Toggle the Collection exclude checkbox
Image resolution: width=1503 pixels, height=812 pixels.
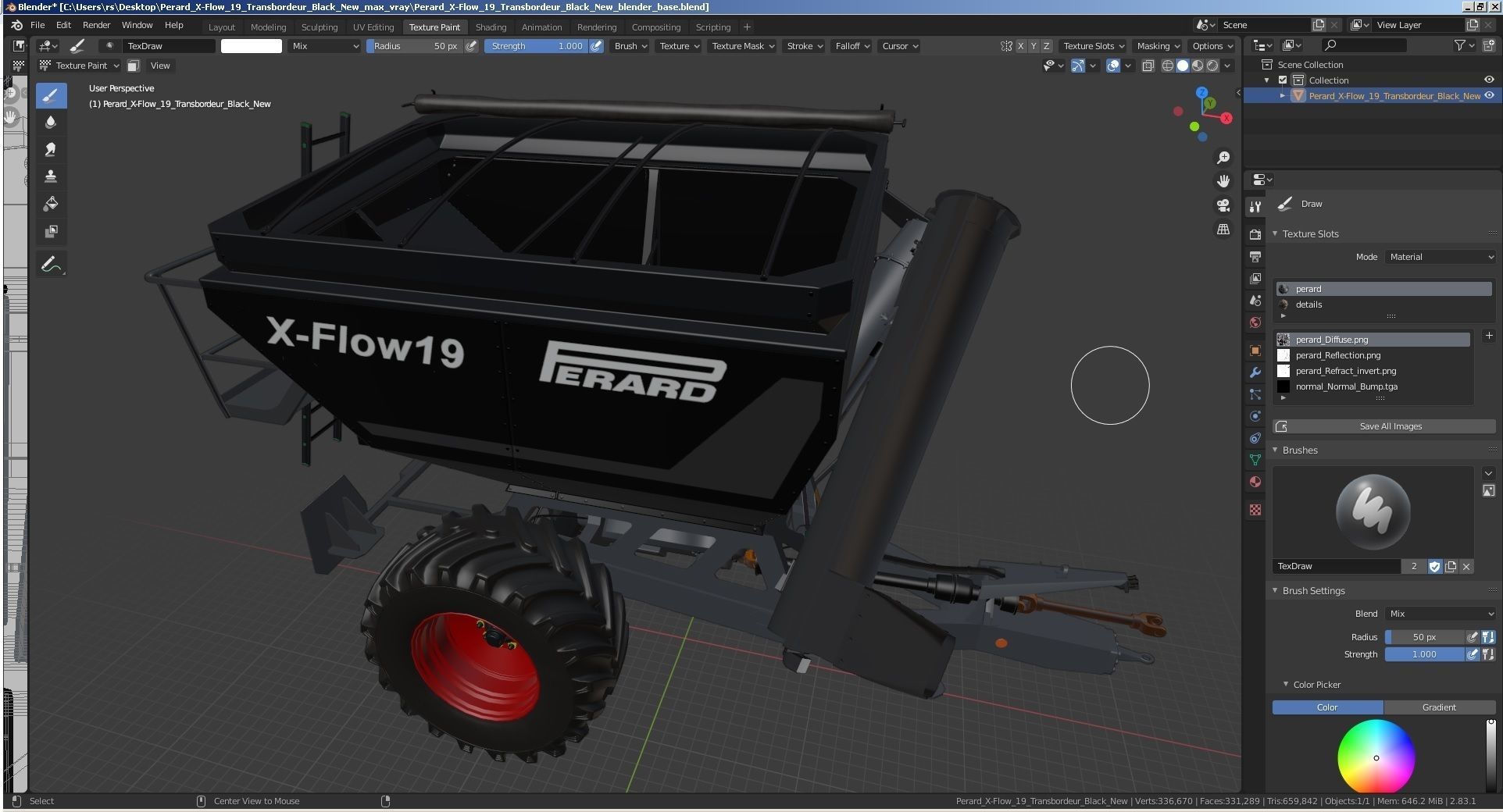1283,80
